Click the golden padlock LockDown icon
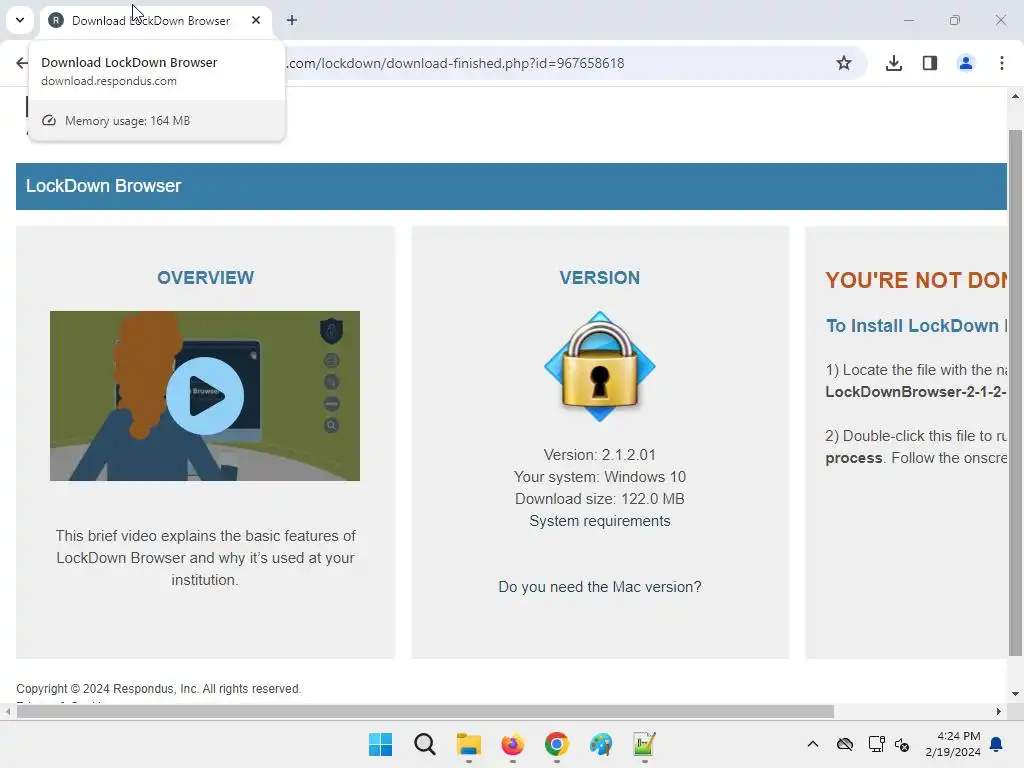The image size is (1024, 768). 600,366
